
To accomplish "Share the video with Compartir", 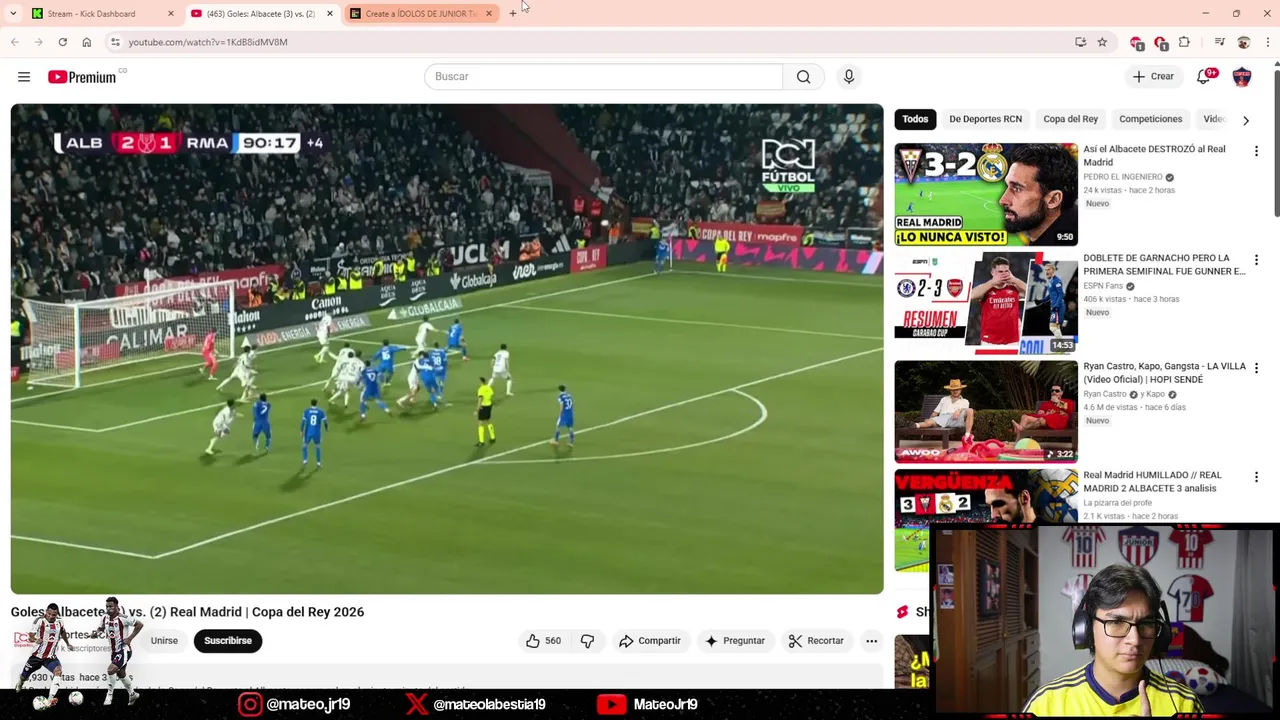I will 650,641.
